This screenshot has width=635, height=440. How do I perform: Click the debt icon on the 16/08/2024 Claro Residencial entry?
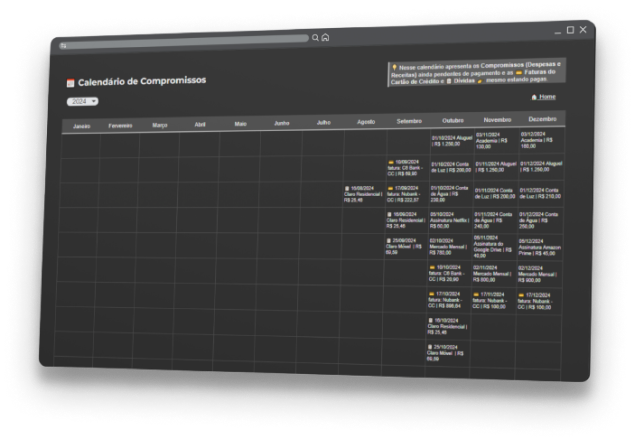347,188
